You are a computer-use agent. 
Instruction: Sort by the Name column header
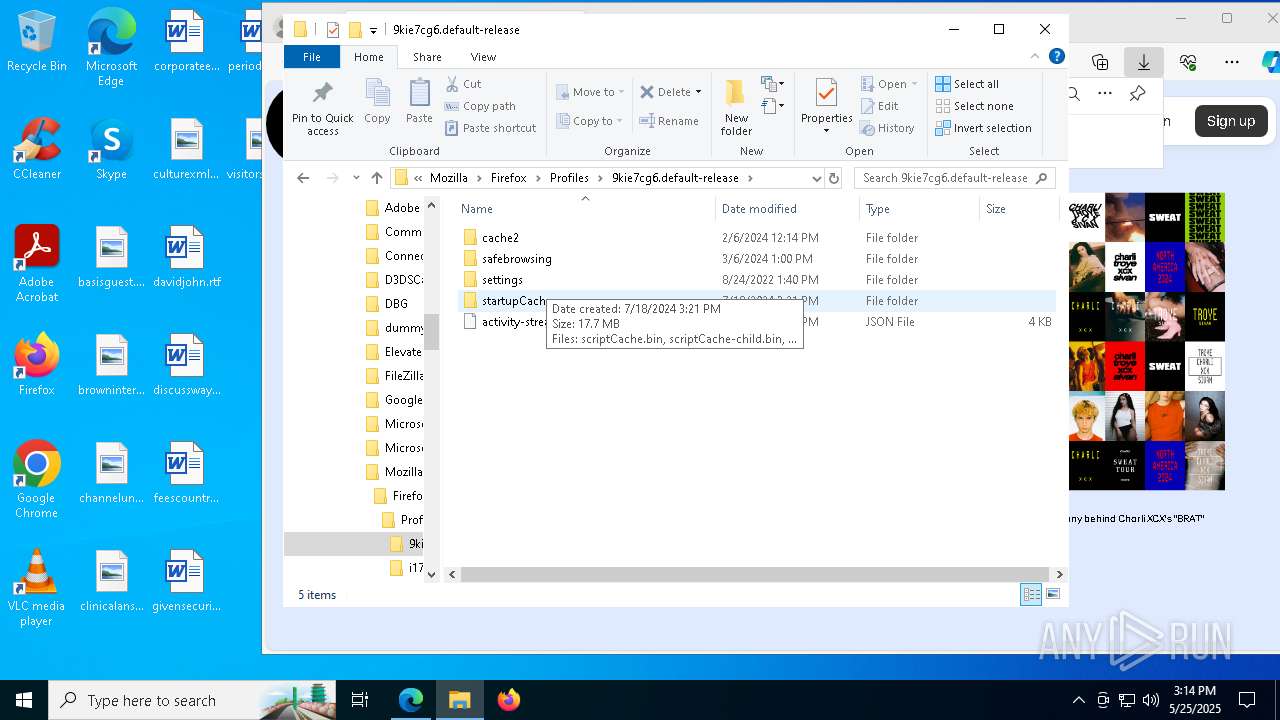click(585, 209)
